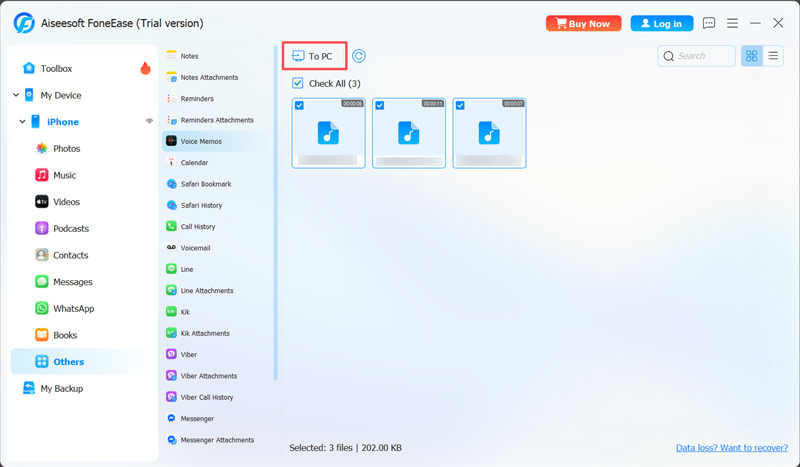Select the 00:00:11 voice memo thumbnail
This screenshot has height=467, width=800.
coord(409,133)
